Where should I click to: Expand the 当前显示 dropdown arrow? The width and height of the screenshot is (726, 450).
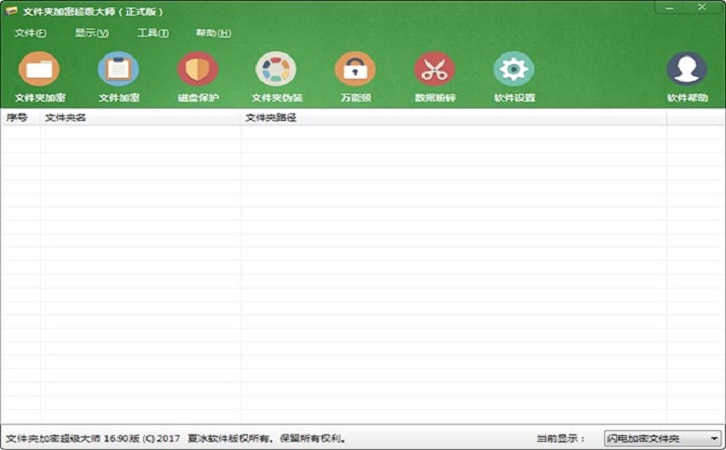[x=714, y=439]
